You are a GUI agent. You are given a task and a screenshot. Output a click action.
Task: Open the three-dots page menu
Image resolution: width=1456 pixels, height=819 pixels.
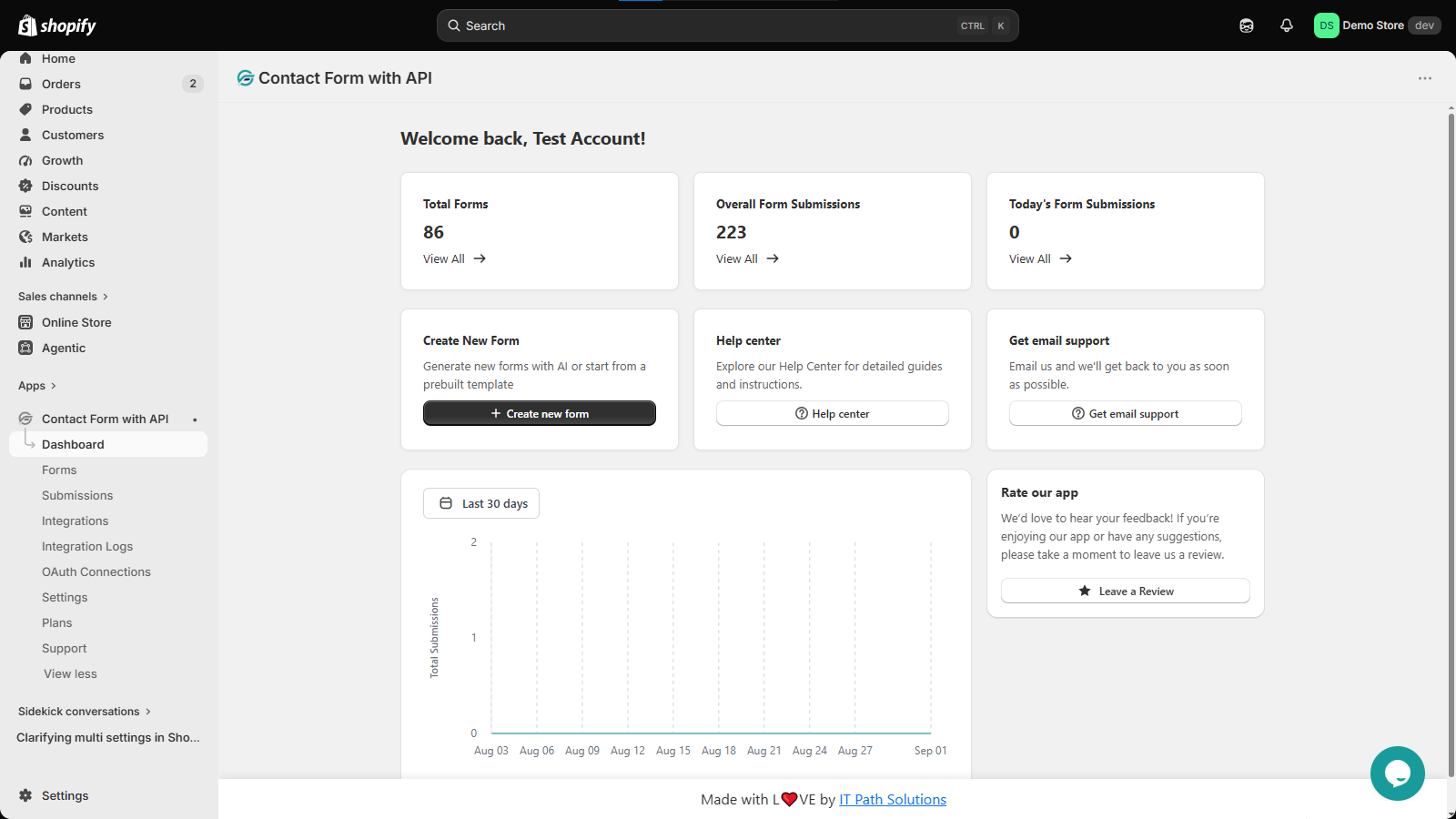(1425, 78)
